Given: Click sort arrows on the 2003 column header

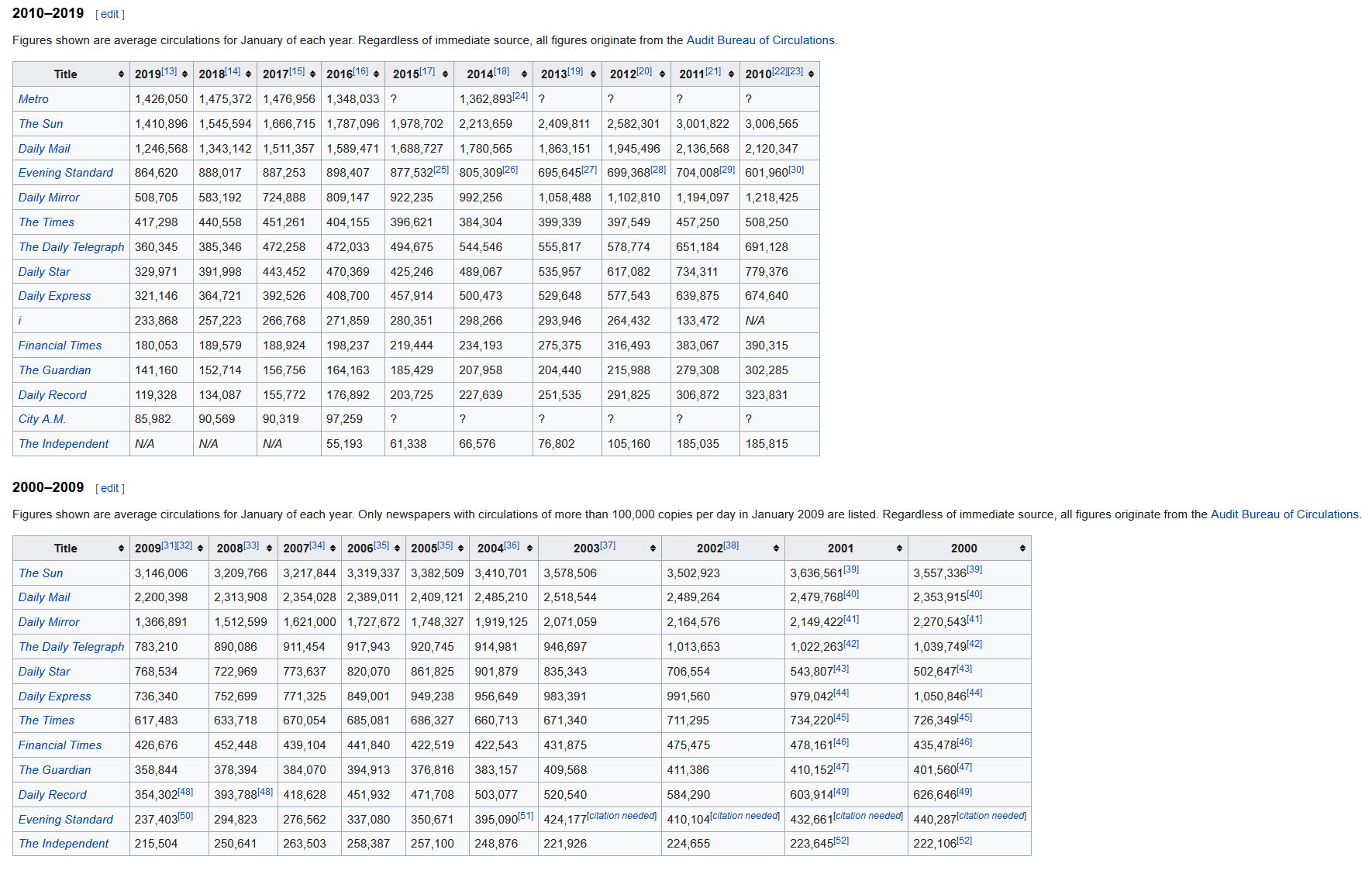Looking at the screenshot, I should (653, 549).
